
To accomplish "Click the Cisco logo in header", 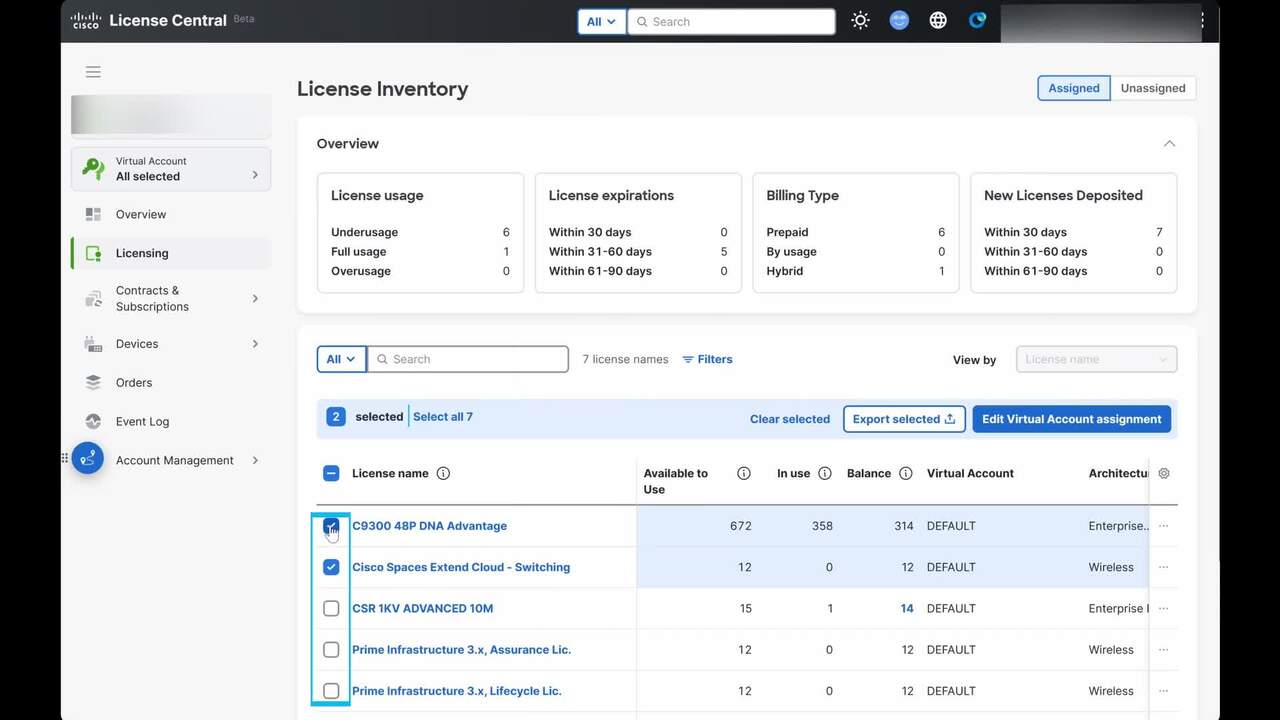I will coord(86,21).
